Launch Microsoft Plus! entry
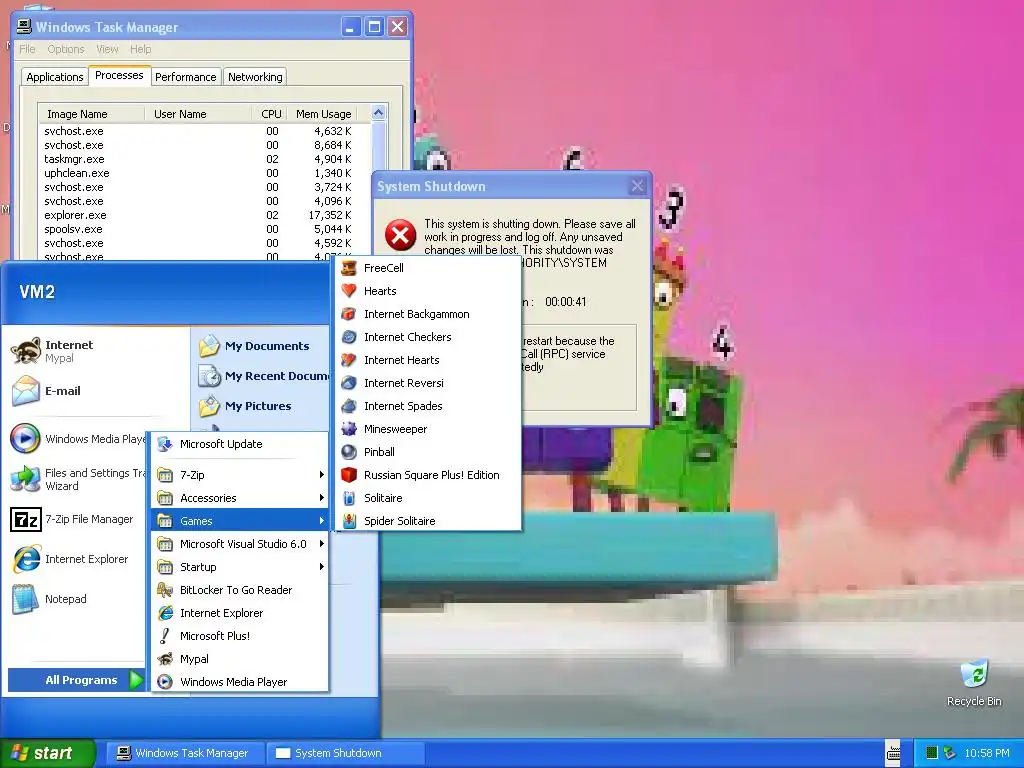 pos(240,635)
